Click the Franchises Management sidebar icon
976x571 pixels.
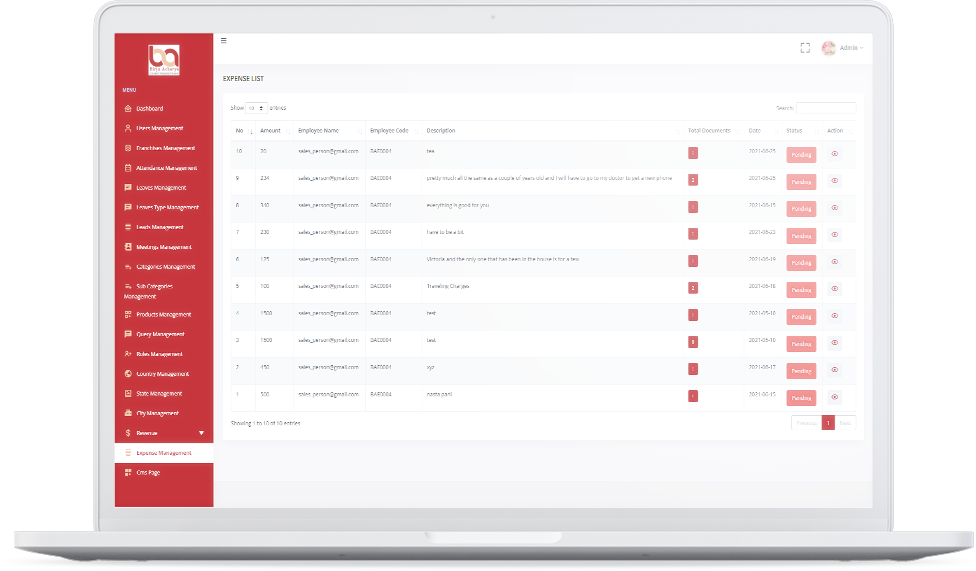click(128, 148)
